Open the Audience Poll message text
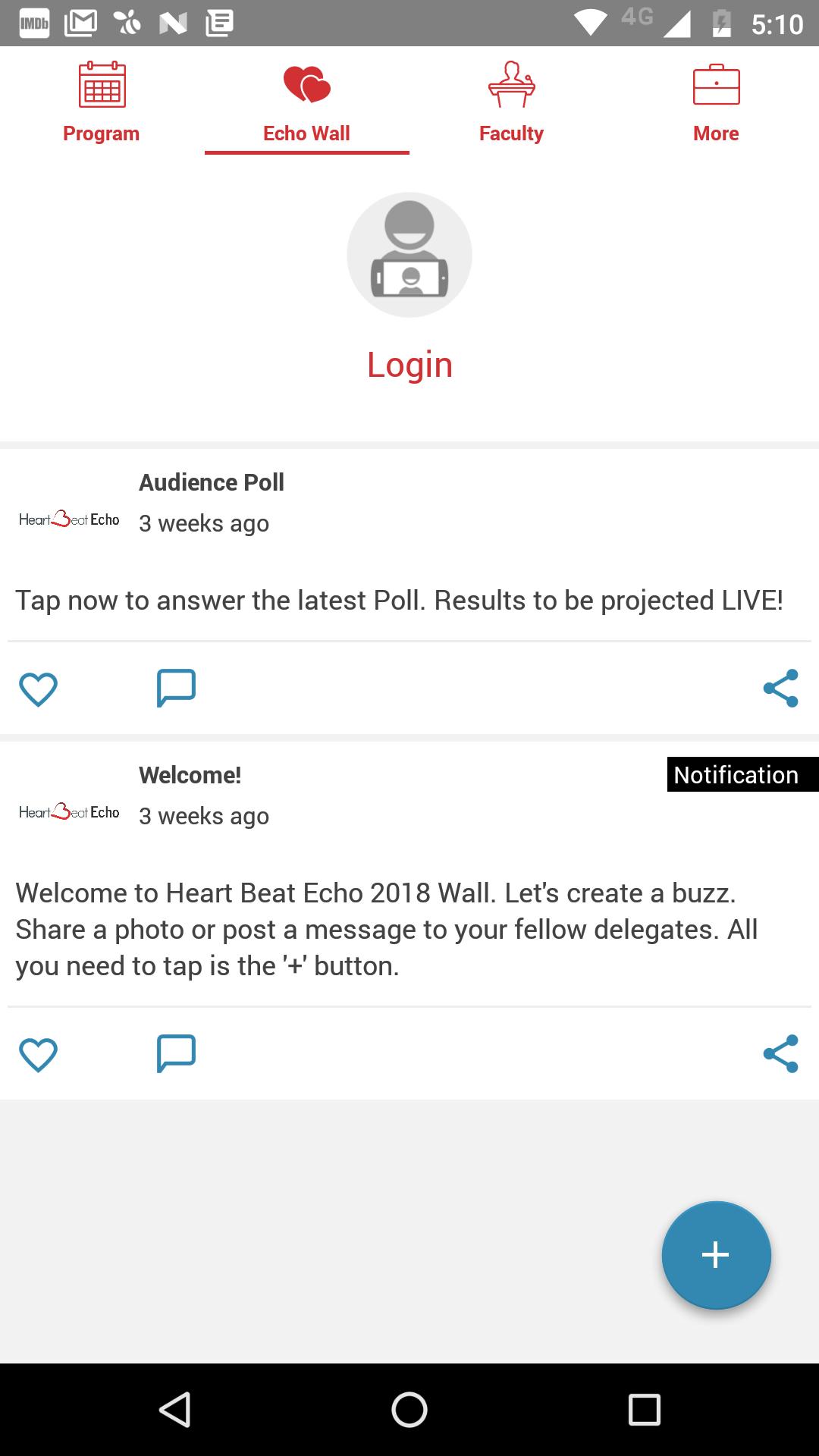 (399, 601)
